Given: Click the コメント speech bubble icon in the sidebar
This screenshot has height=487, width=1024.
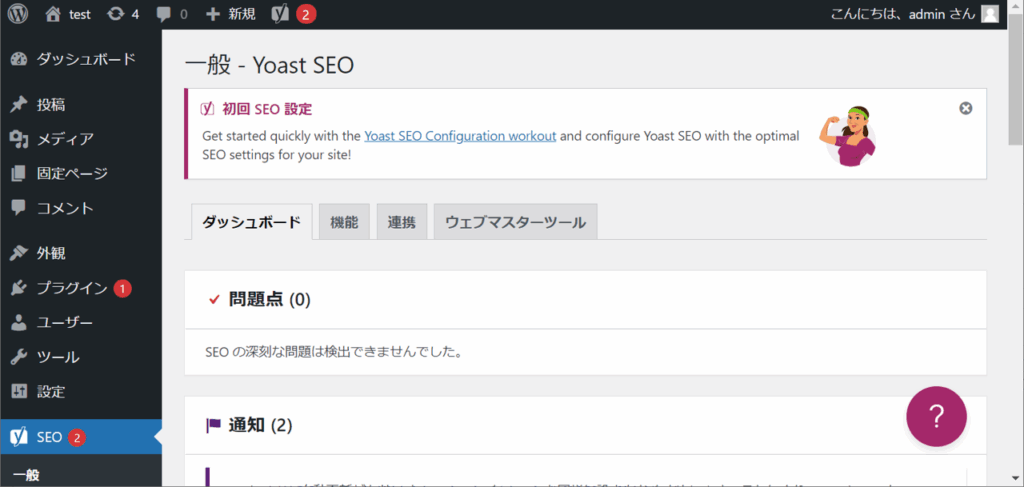Looking at the screenshot, I should click(x=19, y=208).
